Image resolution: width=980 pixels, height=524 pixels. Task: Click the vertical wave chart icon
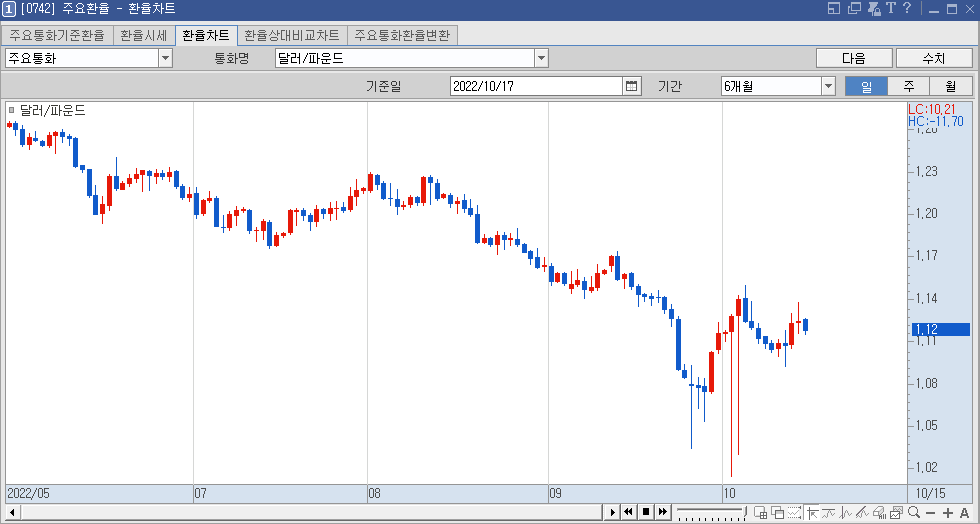846,513
